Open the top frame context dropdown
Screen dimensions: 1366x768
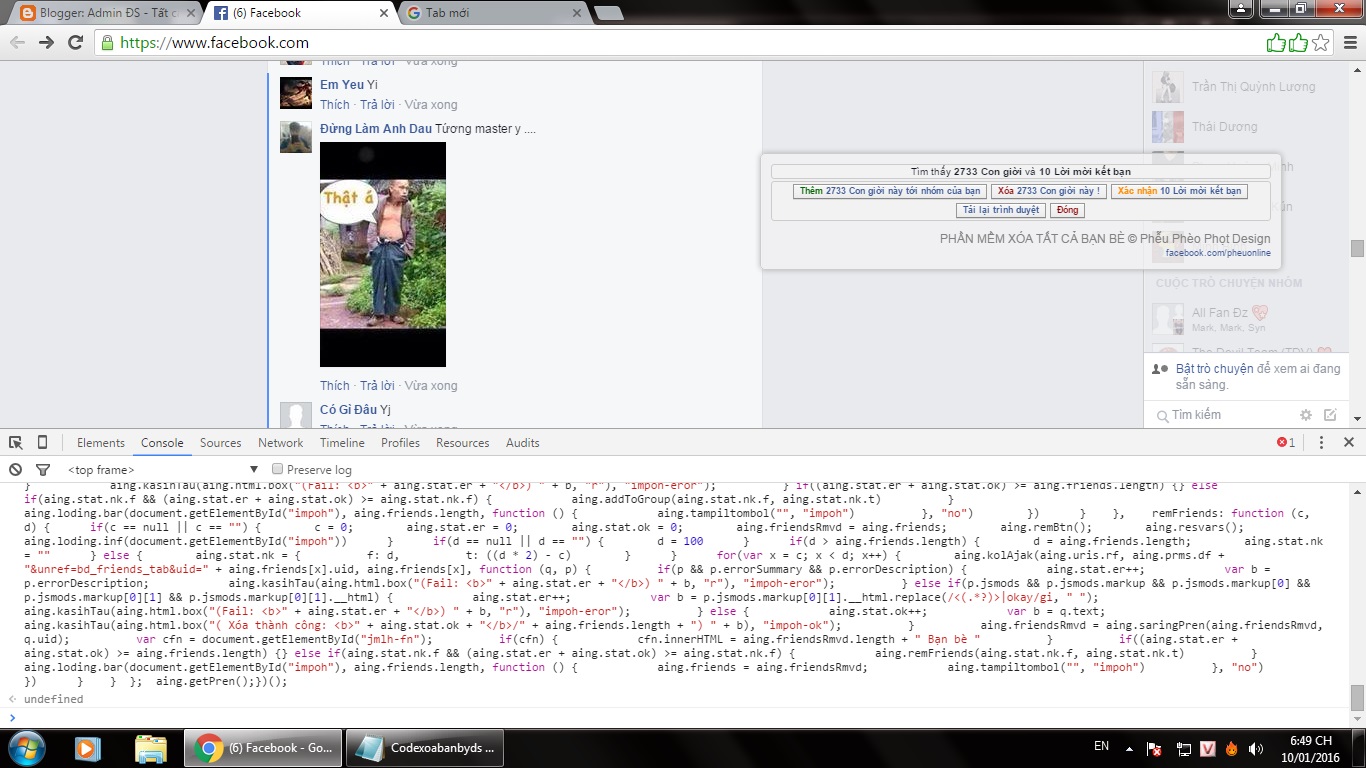click(x=162, y=469)
